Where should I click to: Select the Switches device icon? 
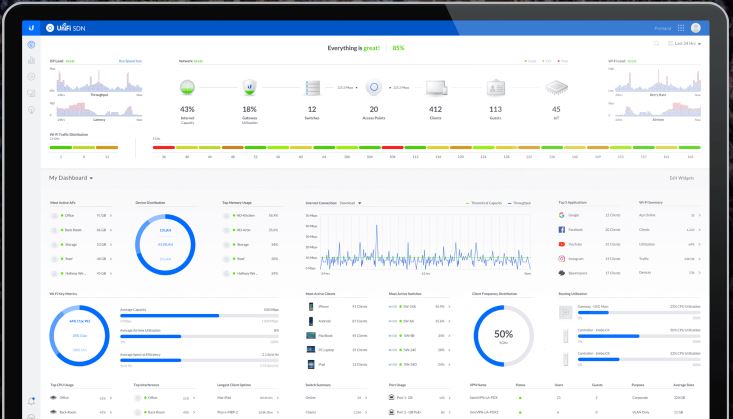click(312, 88)
